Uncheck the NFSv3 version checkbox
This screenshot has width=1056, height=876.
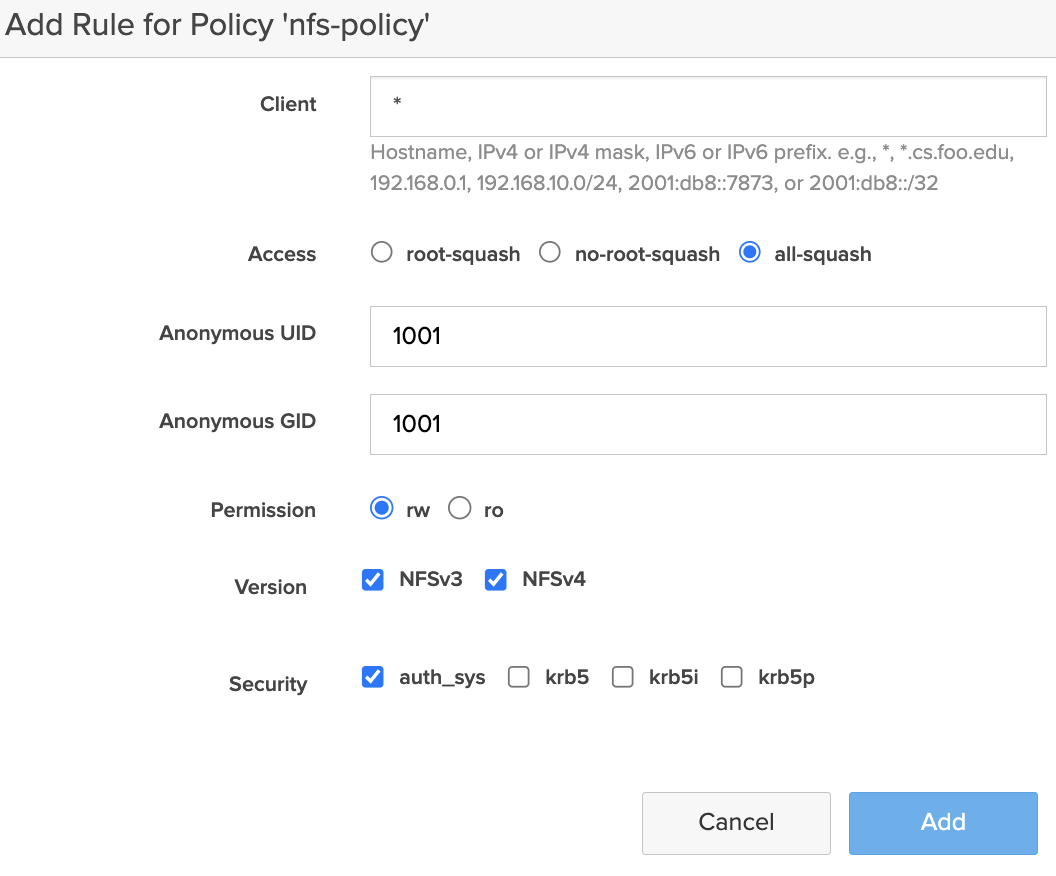[x=373, y=579]
